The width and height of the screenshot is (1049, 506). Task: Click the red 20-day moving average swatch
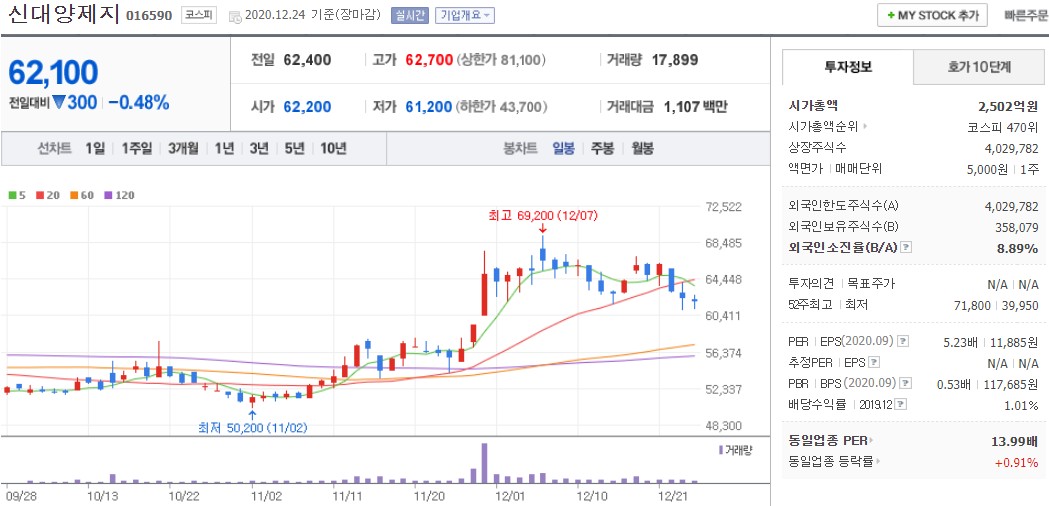coord(39,195)
